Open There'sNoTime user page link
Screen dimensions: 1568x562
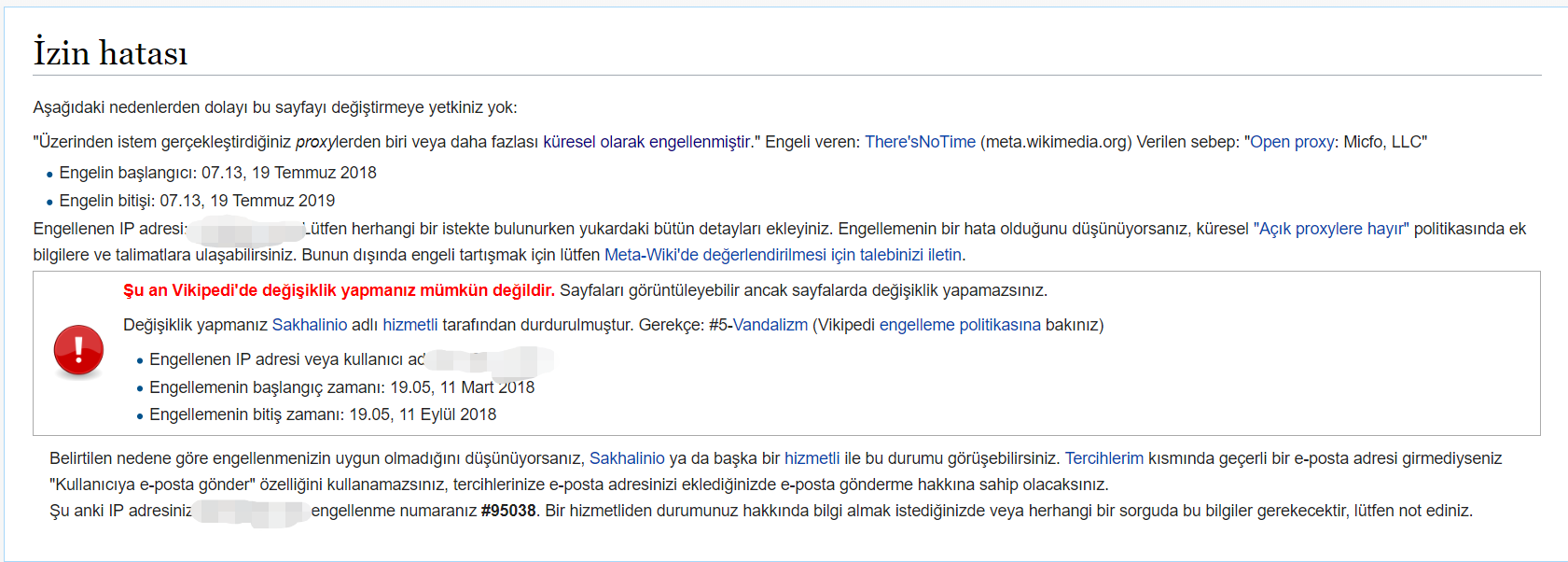point(919,142)
